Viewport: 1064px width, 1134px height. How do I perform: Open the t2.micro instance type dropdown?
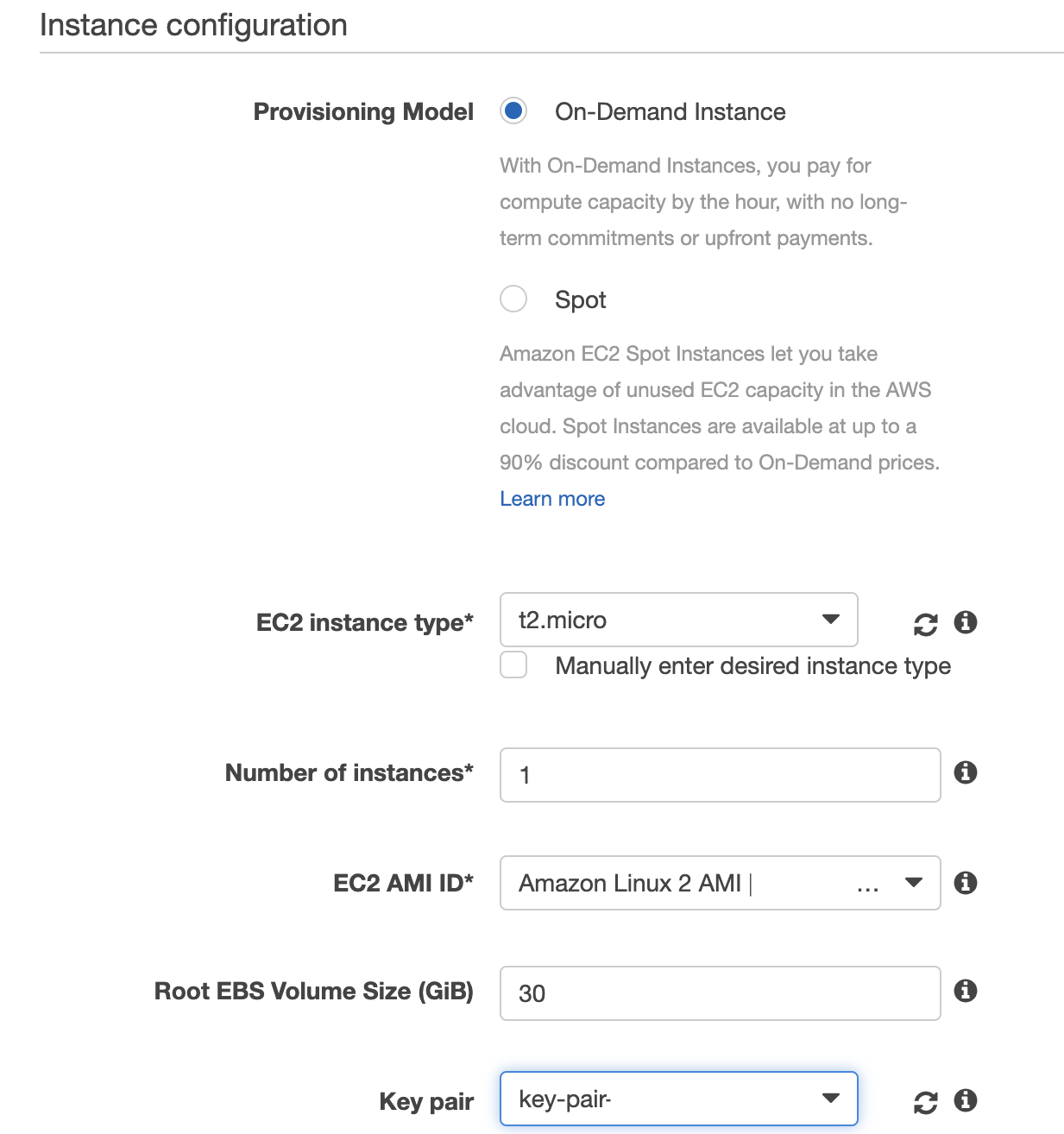click(x=678, y=620)
